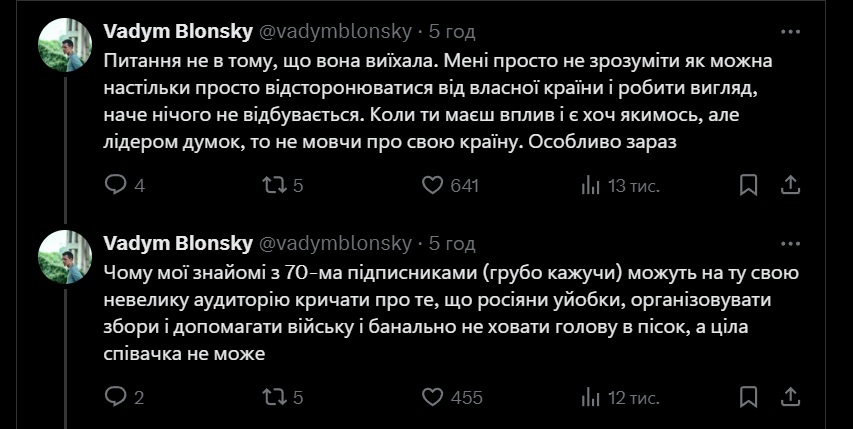Bookmark the top tweet
The width and height of the screenshot is (853, 429).
(x=749, y=185)
